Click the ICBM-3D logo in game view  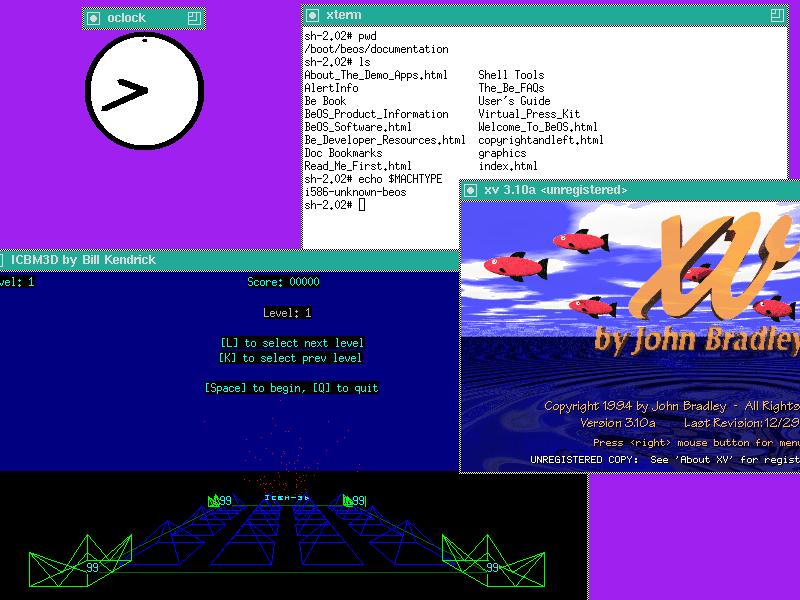[x=287, y=497]
